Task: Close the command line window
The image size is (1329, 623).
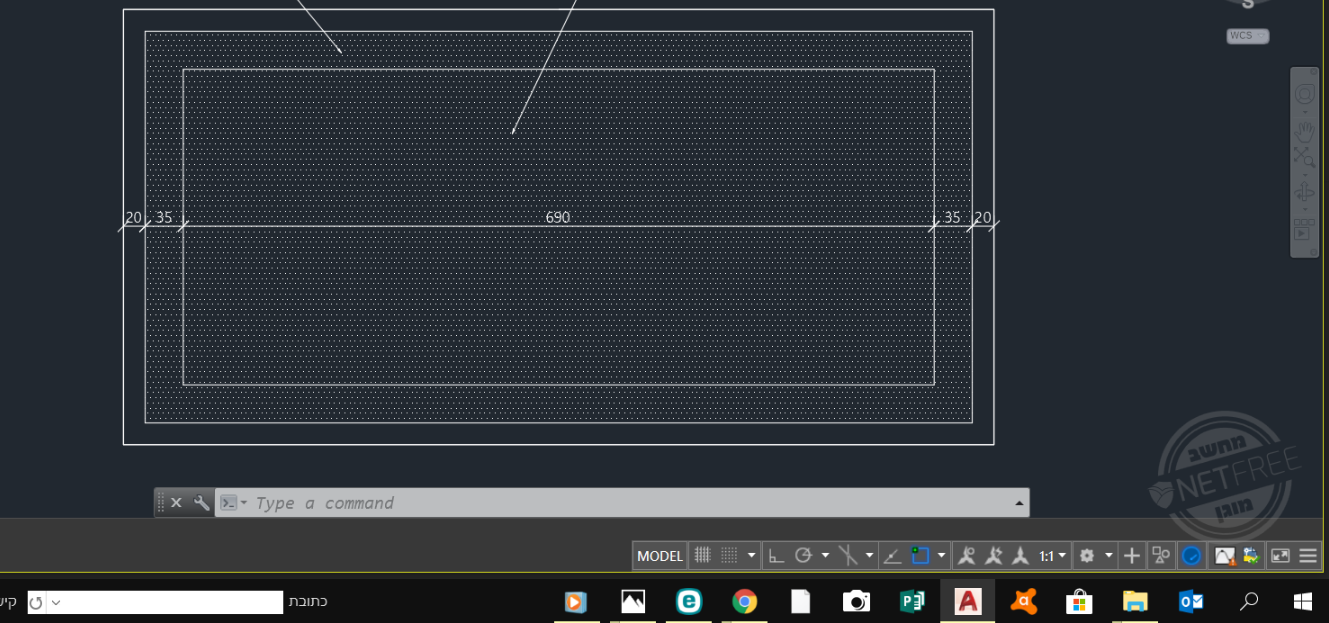Action: pos(176,503)
